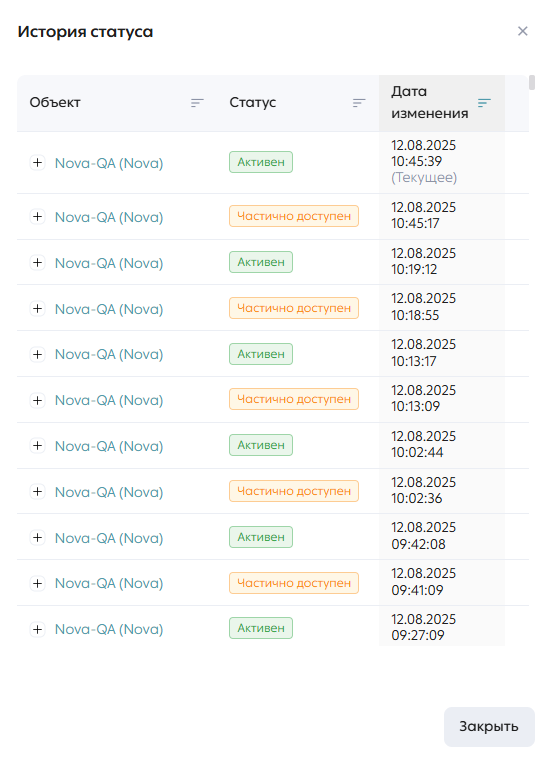Screen dimensions: 554x766
Task: Click the sort icon in Статус column header
Action: click(359, 103)
